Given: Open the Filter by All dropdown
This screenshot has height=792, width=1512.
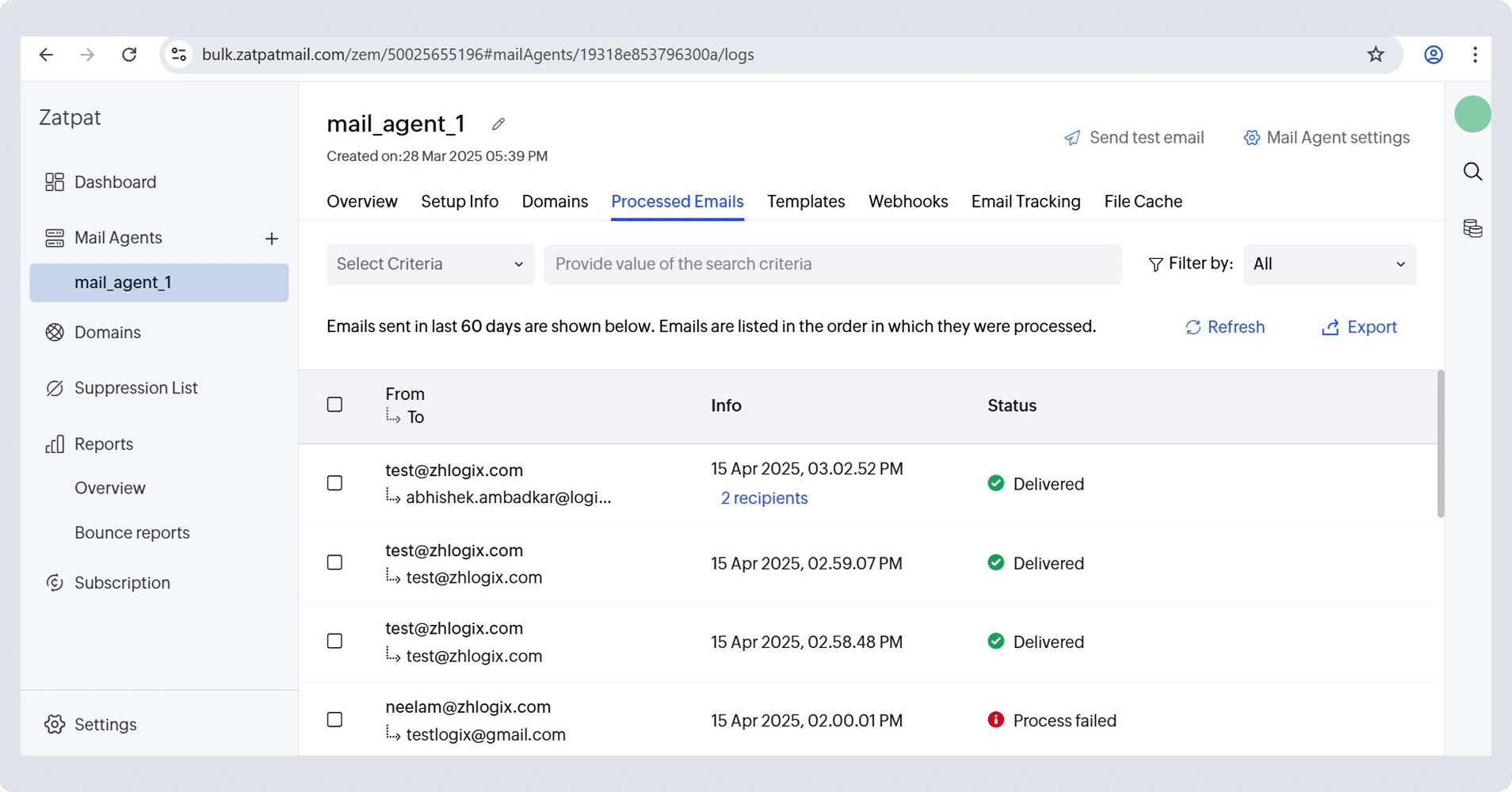Looking at the screenshot, I should 1329,265.
